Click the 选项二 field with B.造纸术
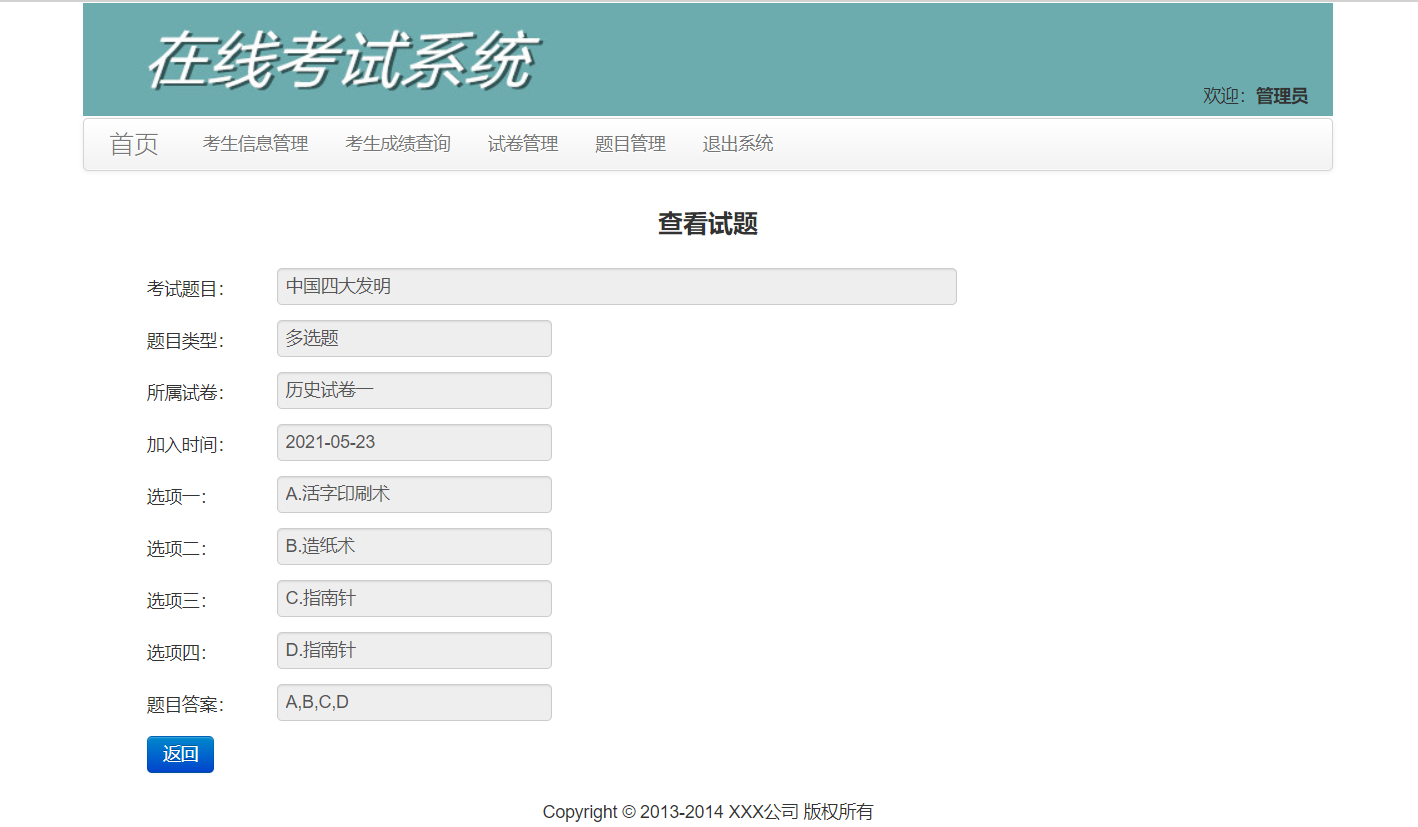 tap(414, 546)
